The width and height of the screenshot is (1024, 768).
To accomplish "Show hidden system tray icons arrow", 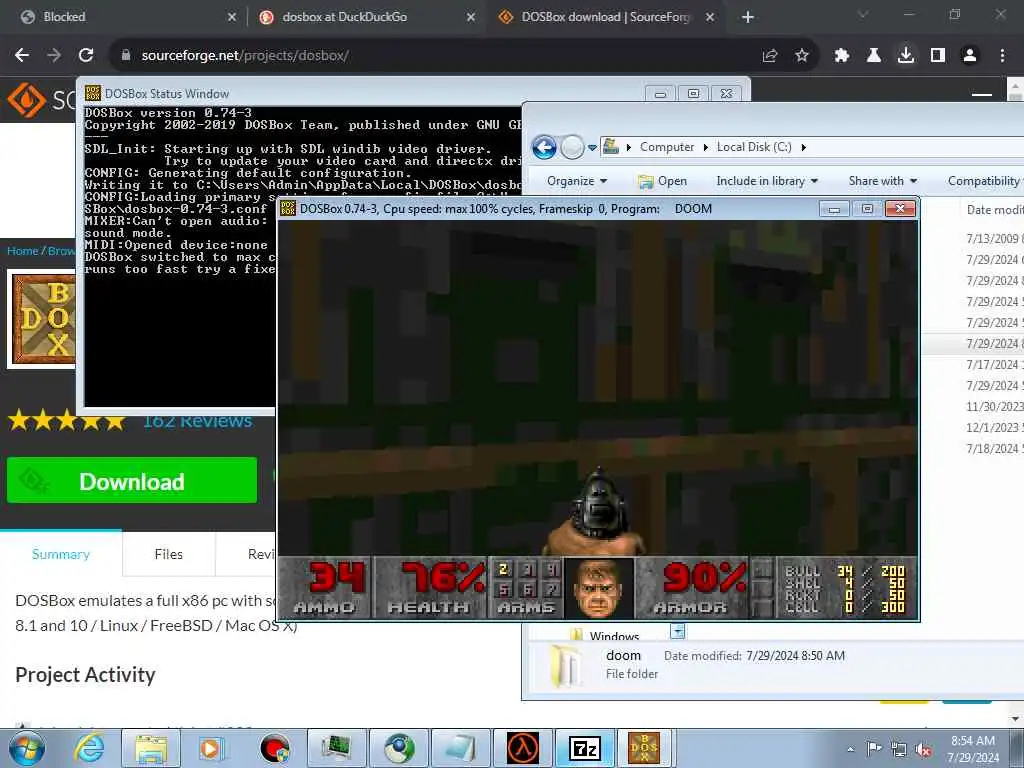I will 850,748.
